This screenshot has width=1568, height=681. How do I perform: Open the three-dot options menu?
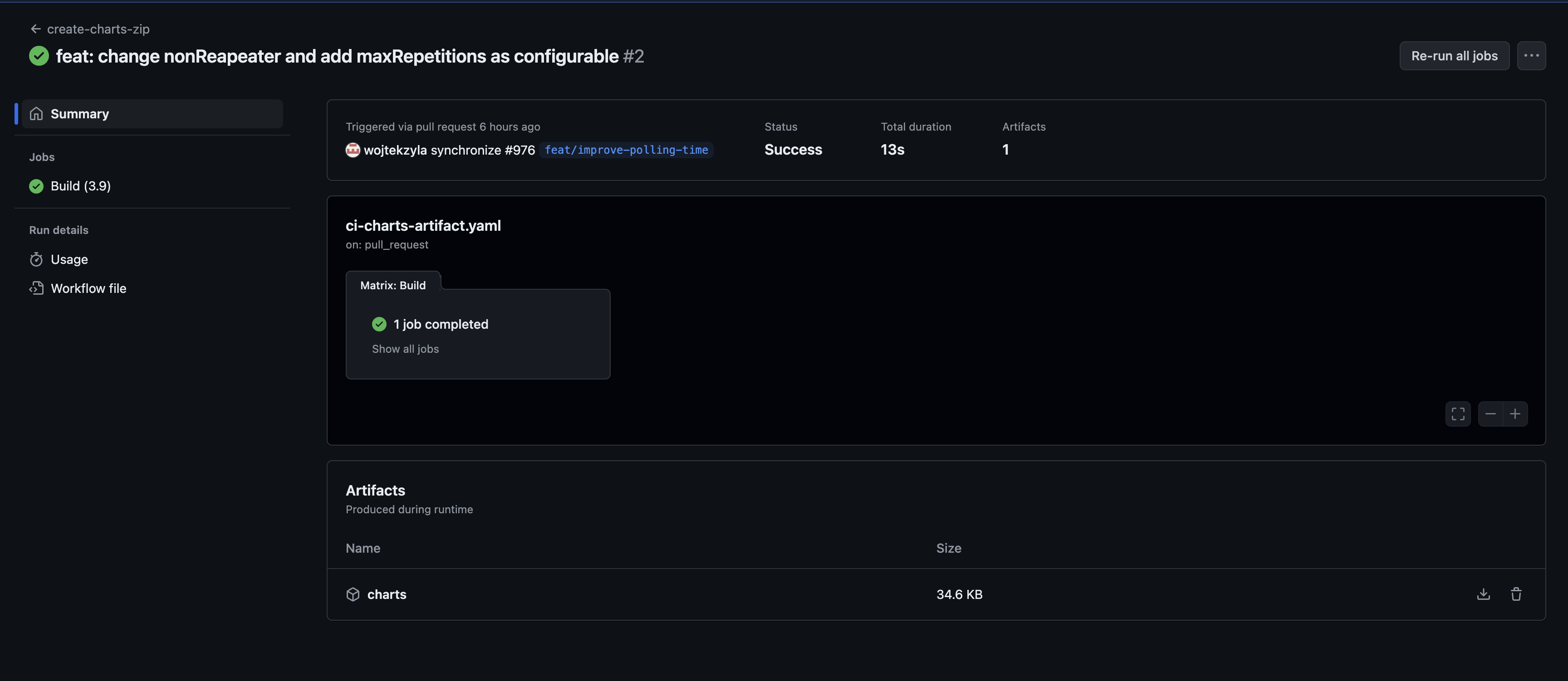(x=1531, y=56)
